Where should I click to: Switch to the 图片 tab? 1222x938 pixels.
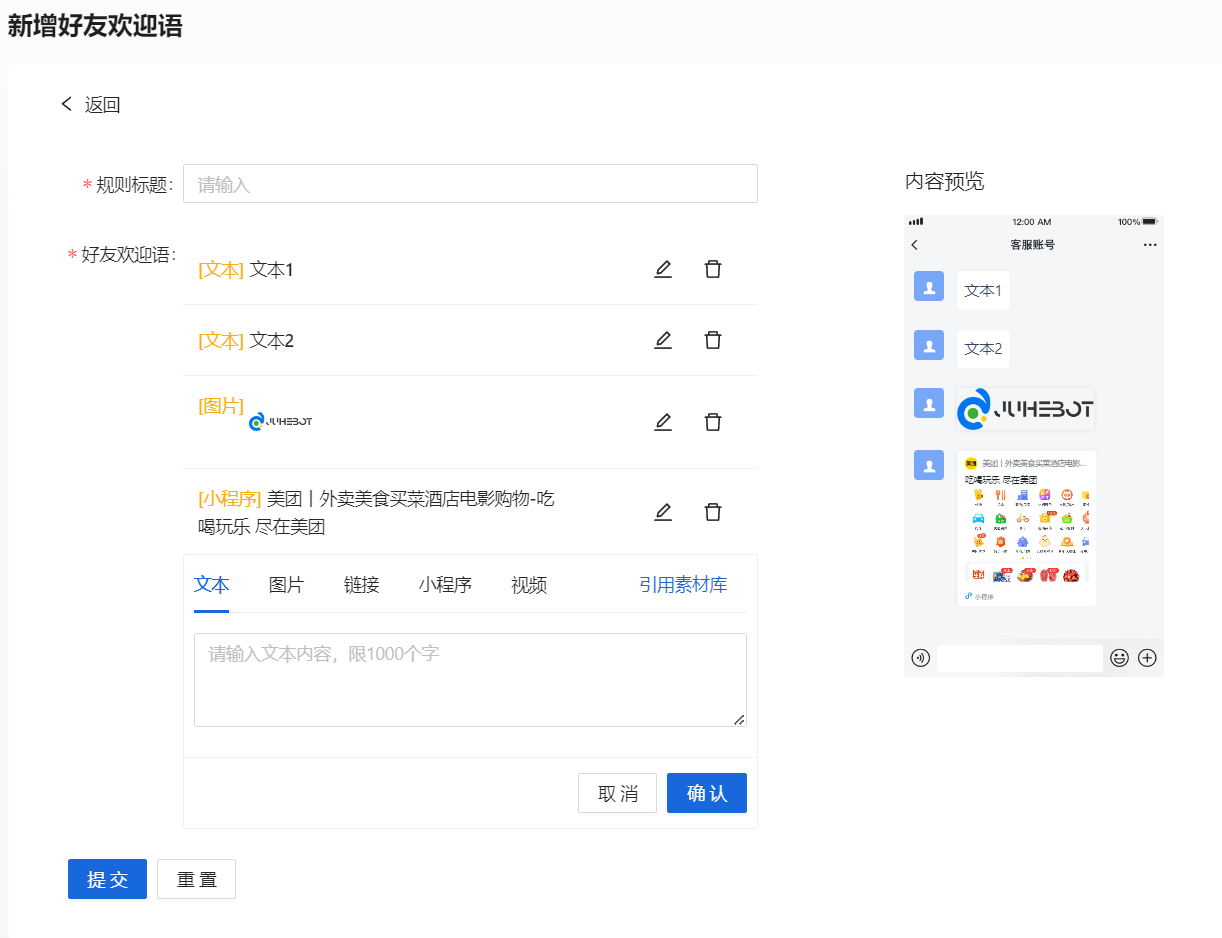coord(286,585)
